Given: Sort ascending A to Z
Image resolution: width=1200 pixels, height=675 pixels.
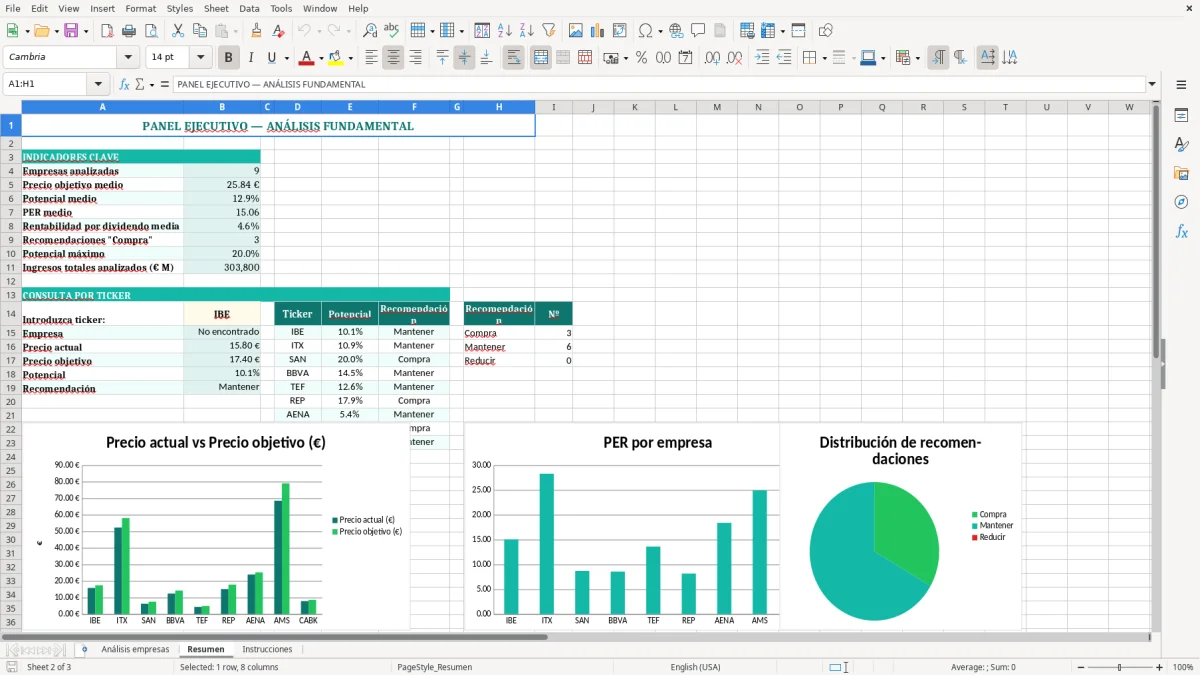Looking at the screenshot, I should pos(505,31).
